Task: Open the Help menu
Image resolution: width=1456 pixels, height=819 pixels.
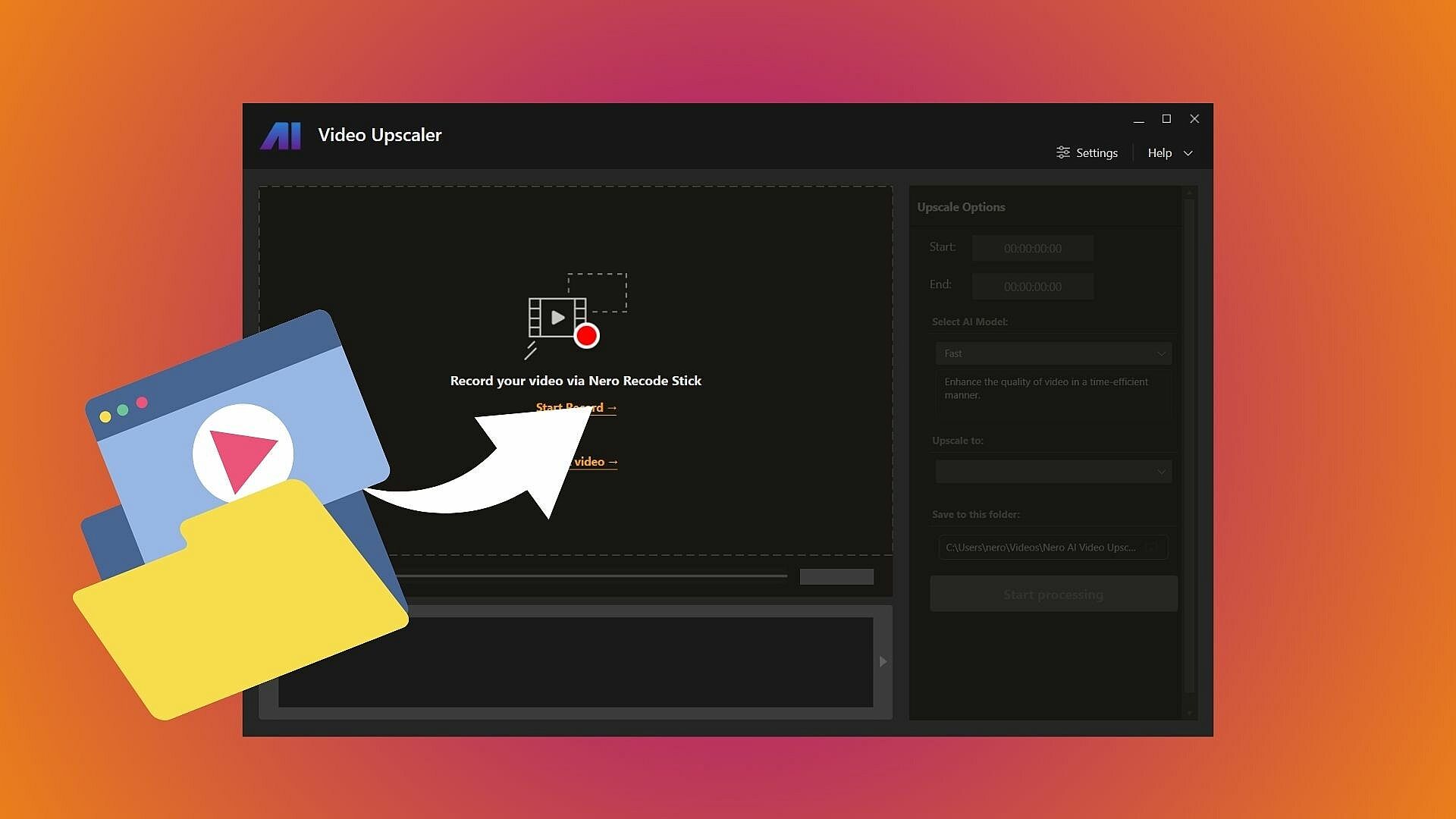Action: pyautogui.click(x=1159, y=152)
